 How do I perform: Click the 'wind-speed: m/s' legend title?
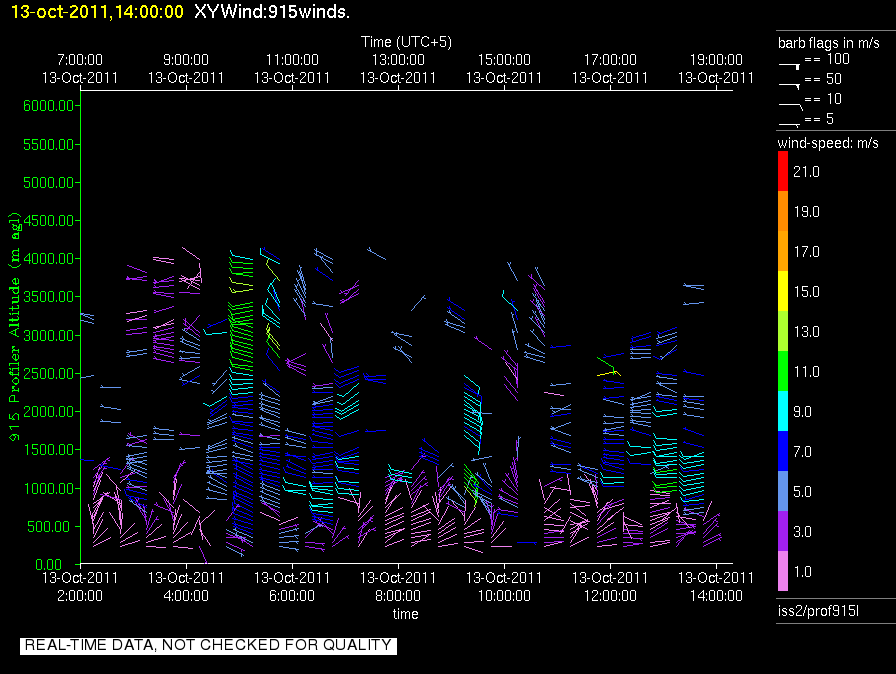(828, 143)
